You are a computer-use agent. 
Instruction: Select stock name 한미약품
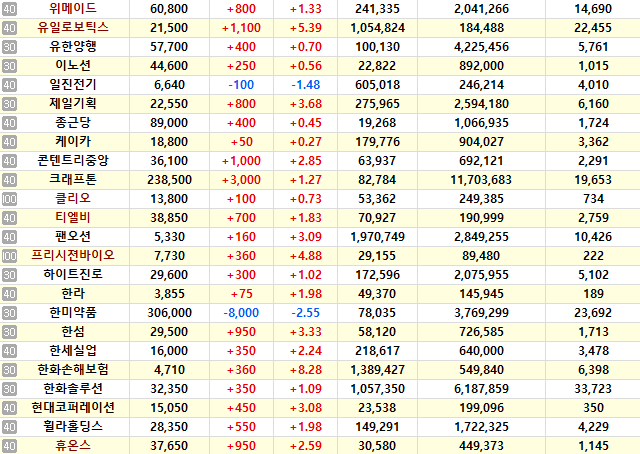[73, 312]
